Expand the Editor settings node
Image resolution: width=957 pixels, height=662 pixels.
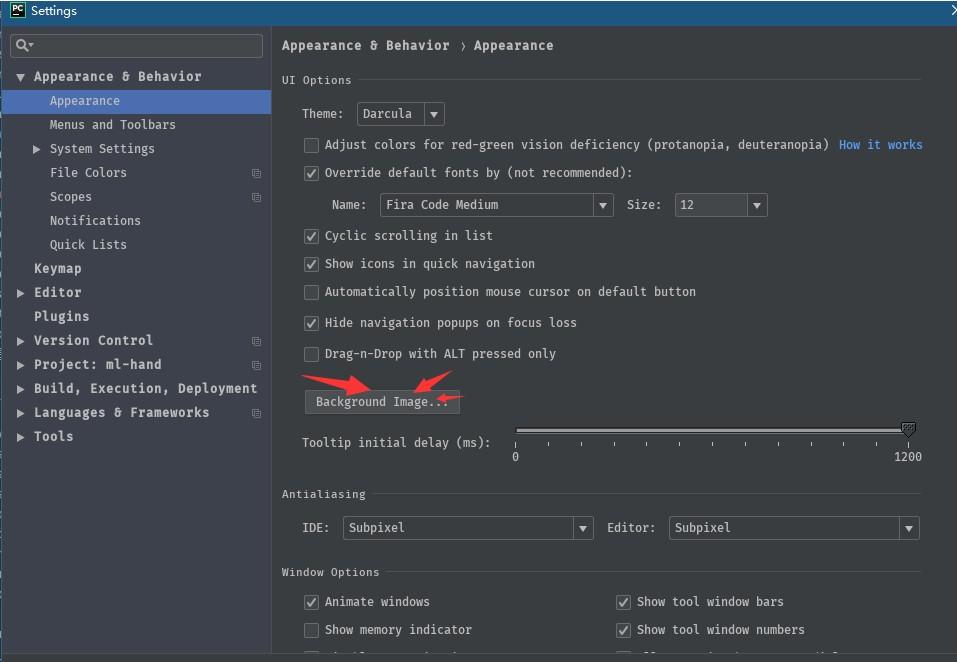pos(21,293)
